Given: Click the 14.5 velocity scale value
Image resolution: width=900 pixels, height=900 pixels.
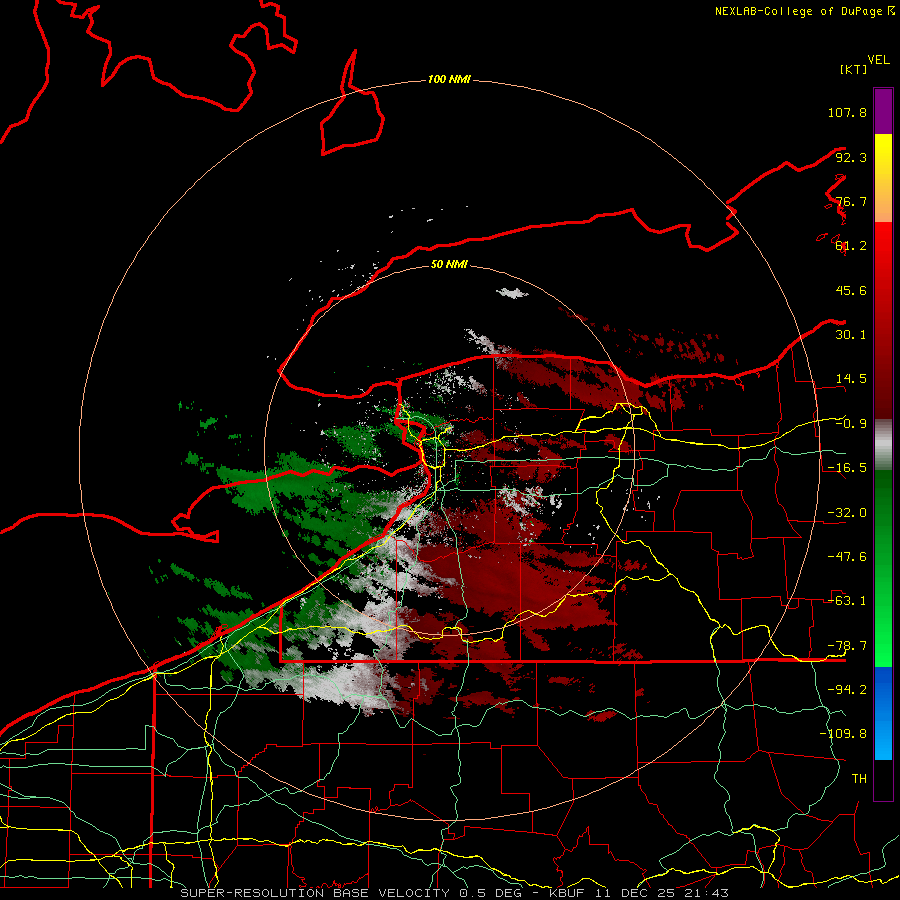Looking at the screenshot, I should click(851, 379).
